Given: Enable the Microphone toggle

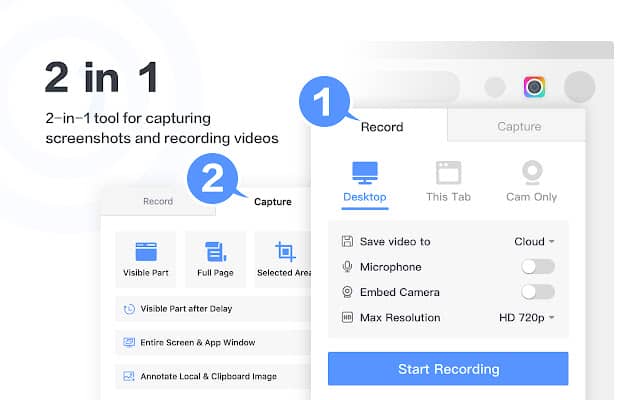Looking at the screenshot, I should 537,267.
